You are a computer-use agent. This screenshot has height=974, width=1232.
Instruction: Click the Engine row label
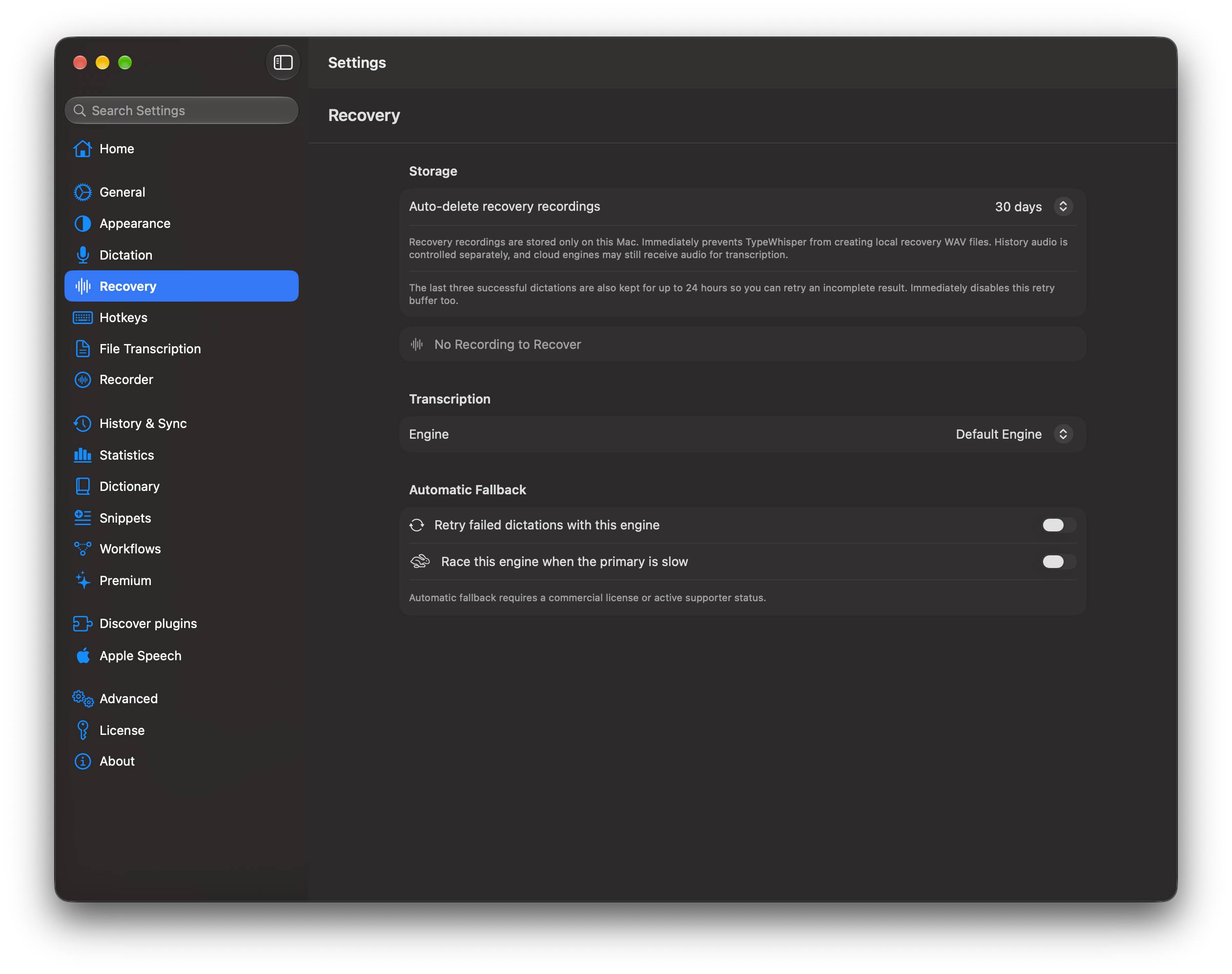(x=429, y=434)
